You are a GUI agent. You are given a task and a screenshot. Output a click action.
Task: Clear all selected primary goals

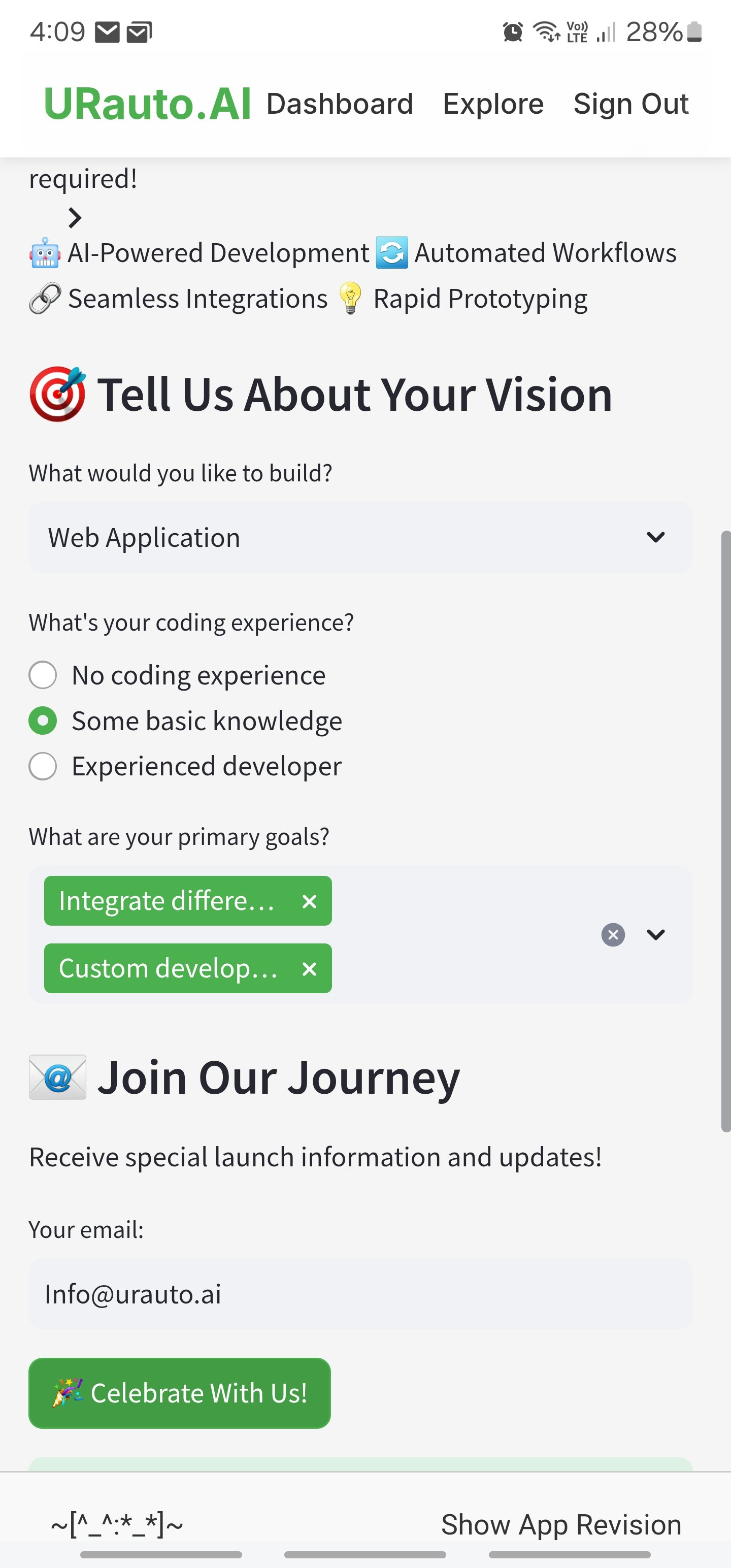point(613,935)
